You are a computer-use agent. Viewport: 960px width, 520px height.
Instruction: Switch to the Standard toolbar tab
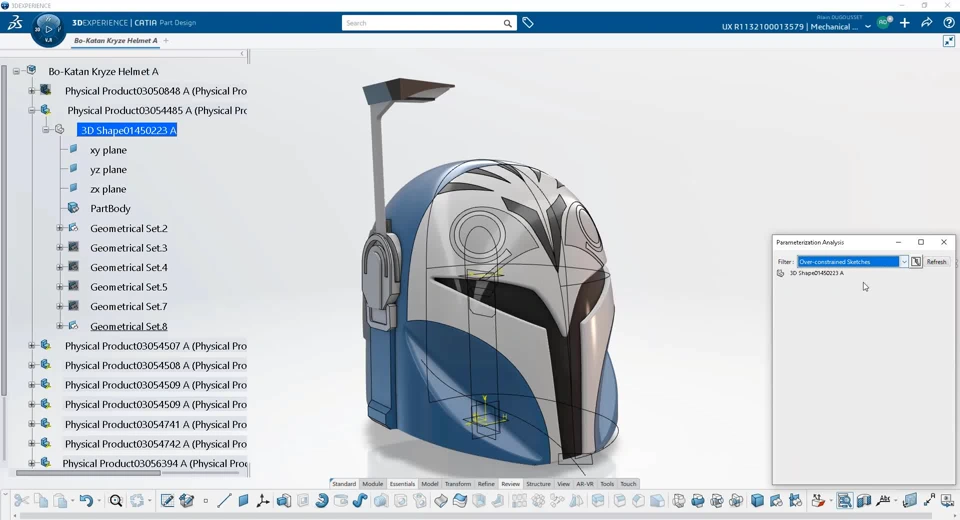pos(343,484)
